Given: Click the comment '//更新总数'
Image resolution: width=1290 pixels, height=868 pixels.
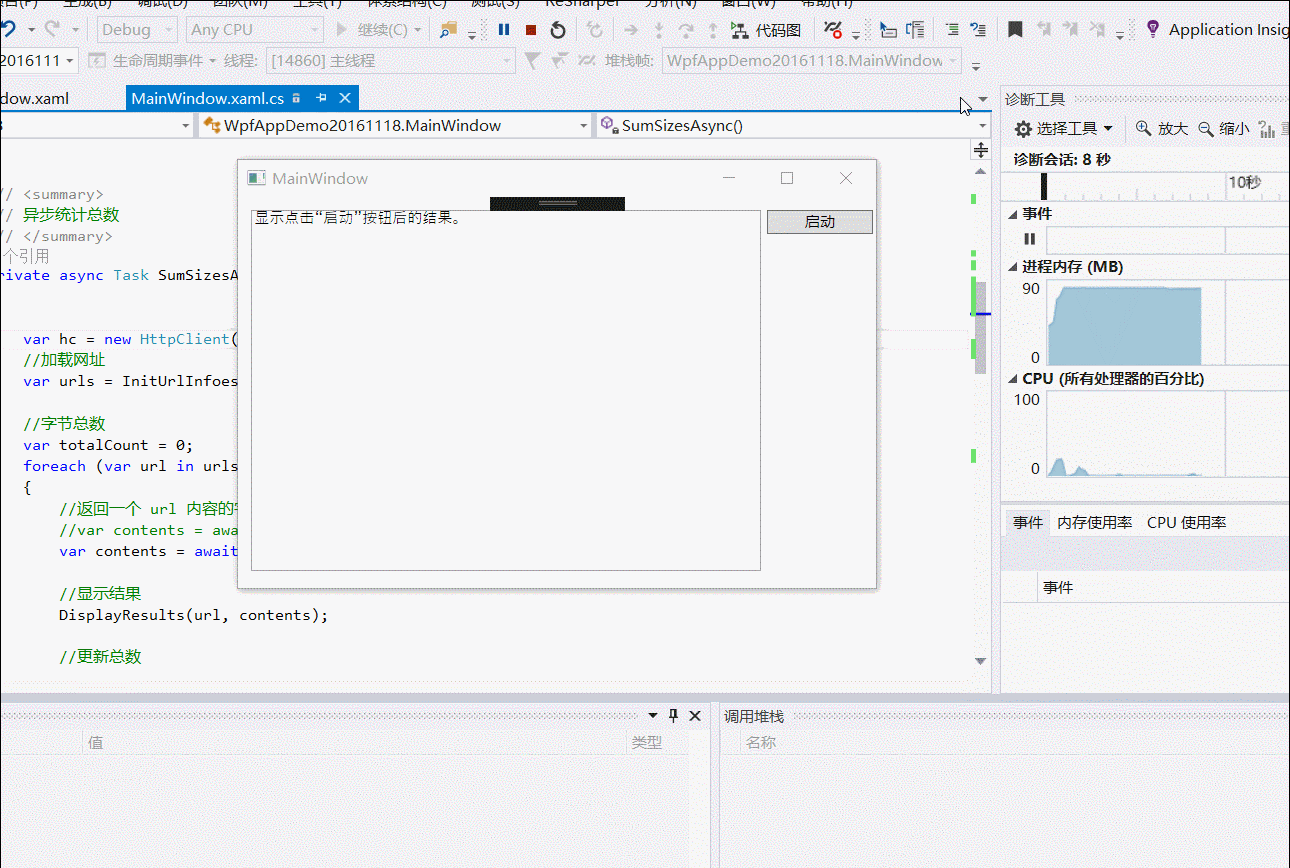Looking at the screenshot, I should click(100, 657).
